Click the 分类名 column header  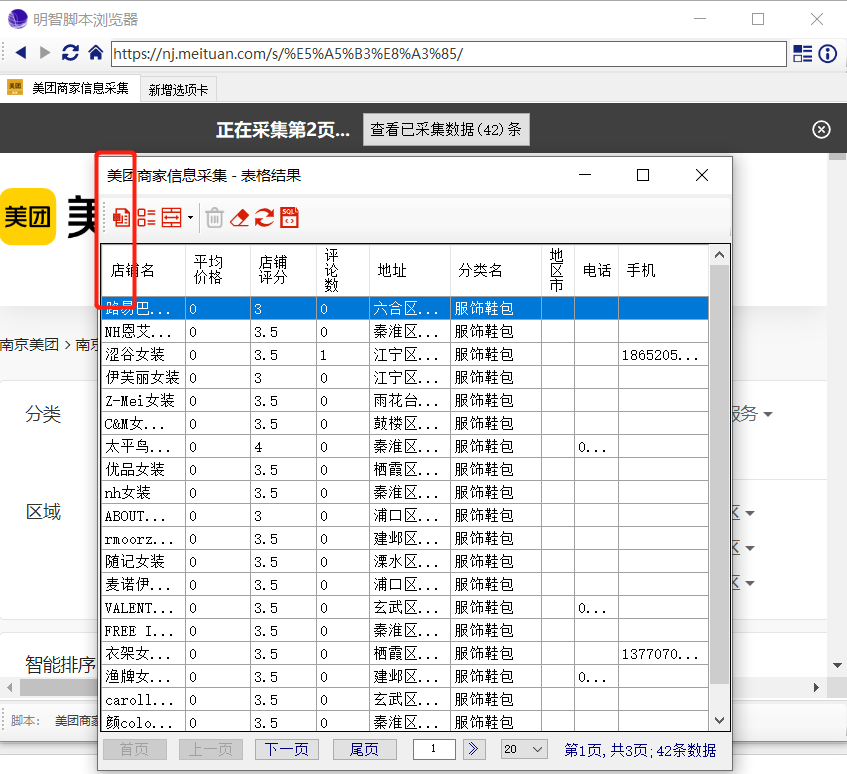point(496,270)
